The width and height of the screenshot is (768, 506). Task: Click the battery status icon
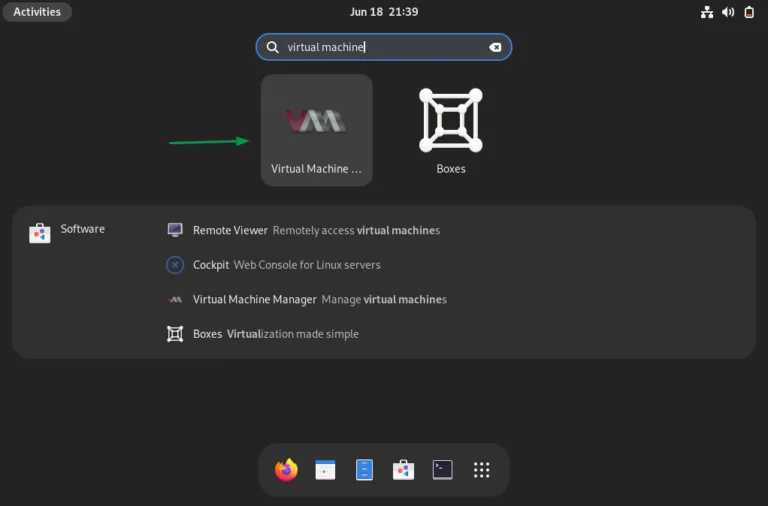[x=749, y=12]
